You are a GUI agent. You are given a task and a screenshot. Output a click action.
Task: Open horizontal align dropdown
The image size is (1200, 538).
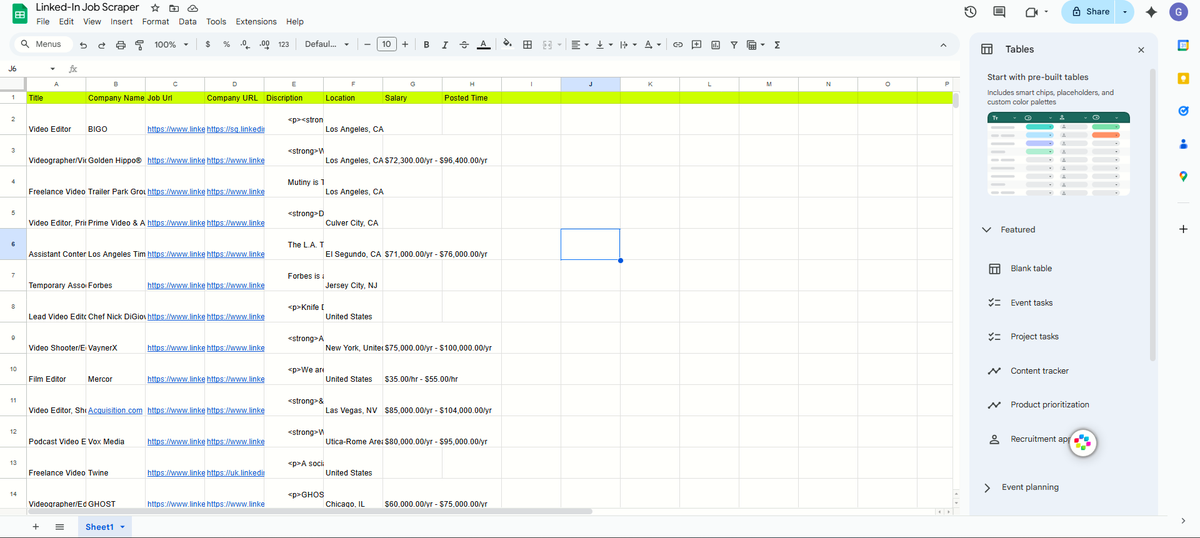pyautogui.click(x=580, y=45)
